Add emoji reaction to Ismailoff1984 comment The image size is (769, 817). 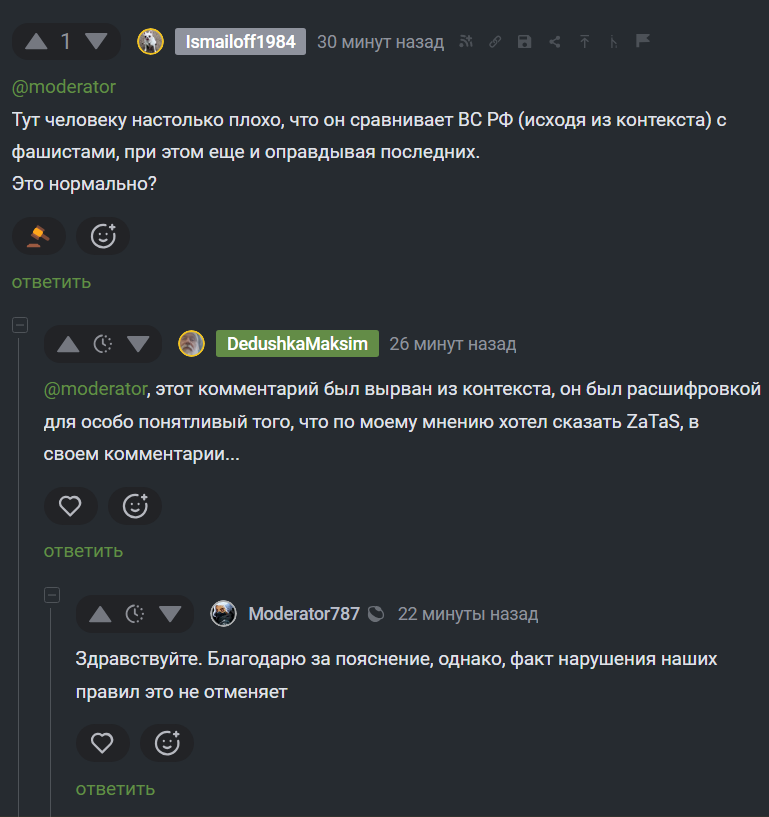[x=103, y=236]
